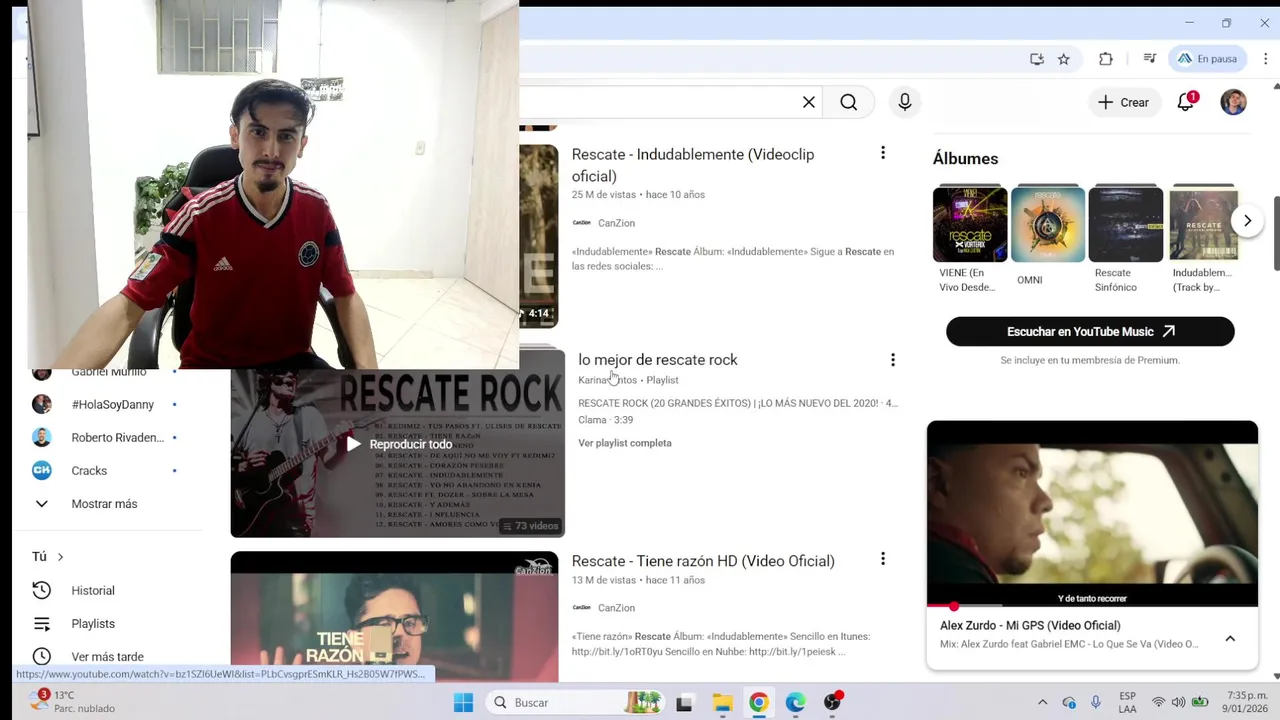Open Rescate - Indudablemente (Videoclip oficial) title

[693, 165]
